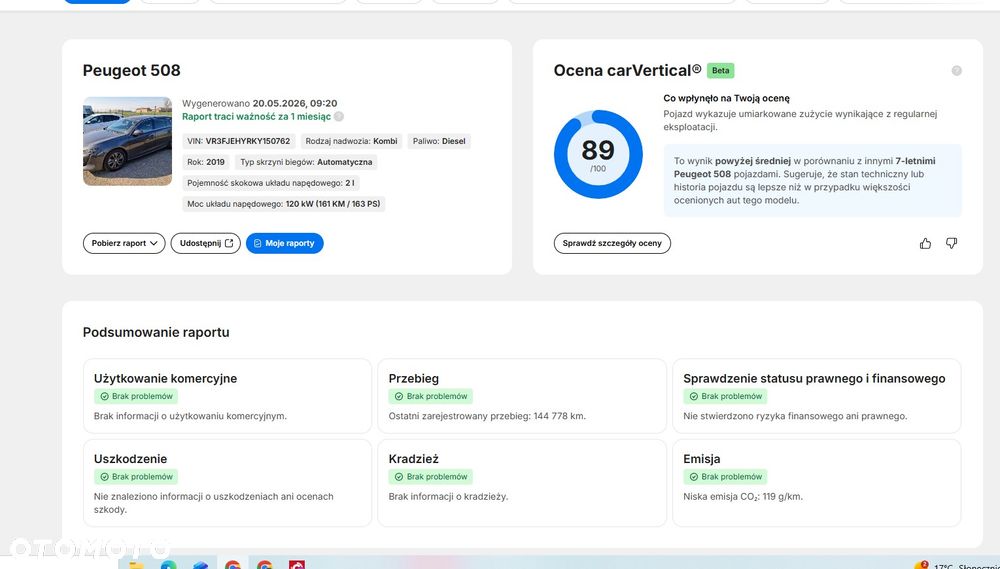
Task: Click the Brak problemów badge under Przebieg
Action: pos(430,396)
